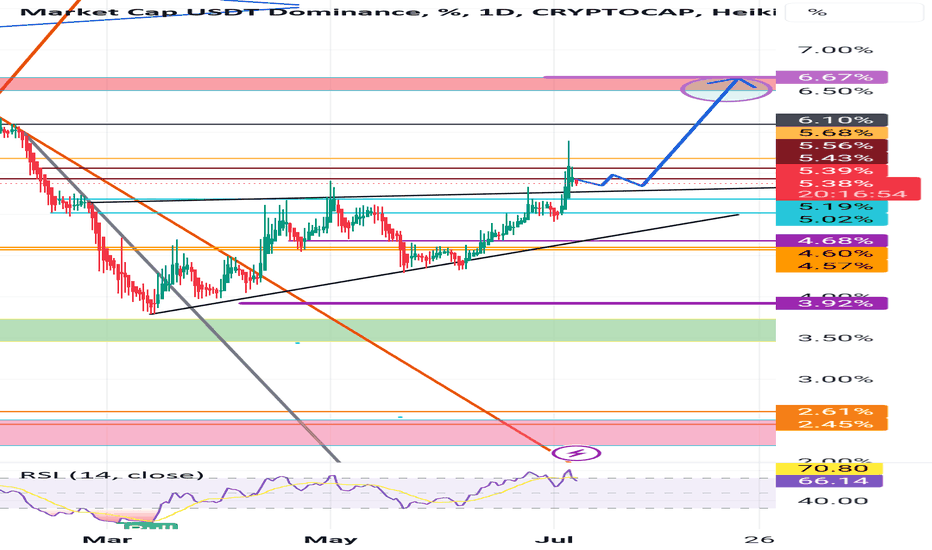Click the 3.50% axis label
932x550 pixels.
pos(835,338)
